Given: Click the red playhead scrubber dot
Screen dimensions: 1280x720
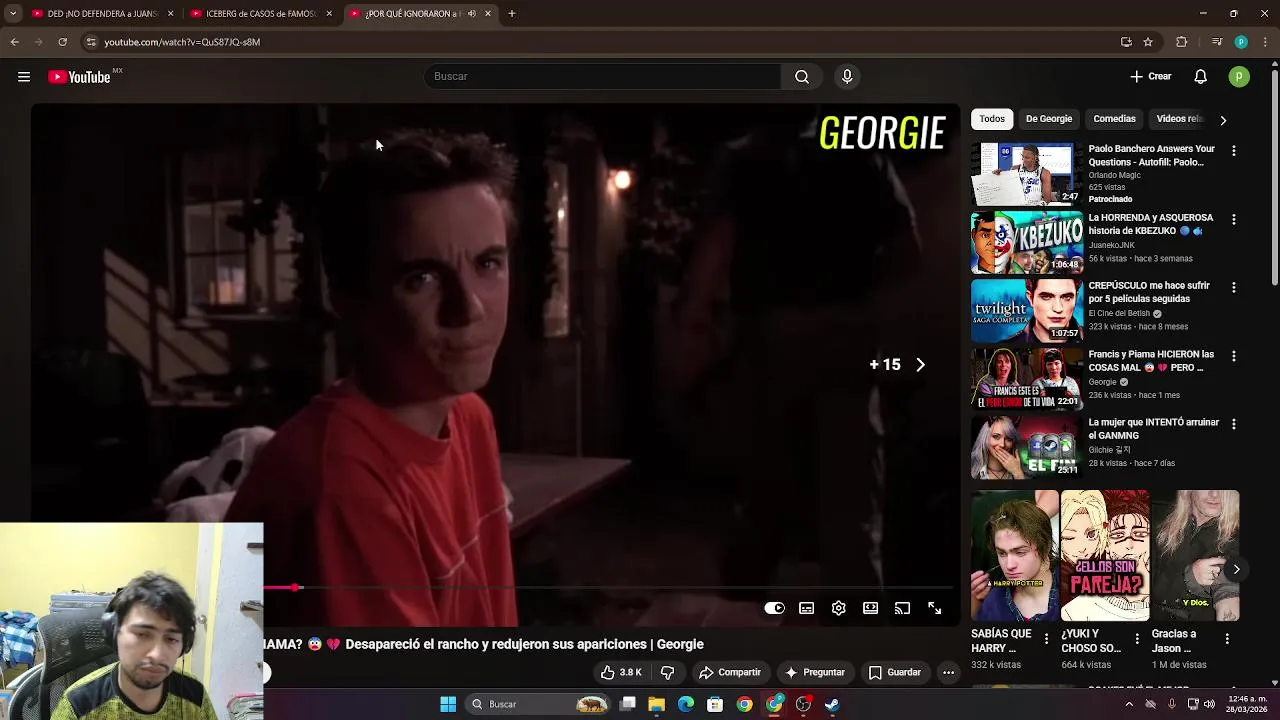Looking at the screenshot, I should (x=296, y=587).
